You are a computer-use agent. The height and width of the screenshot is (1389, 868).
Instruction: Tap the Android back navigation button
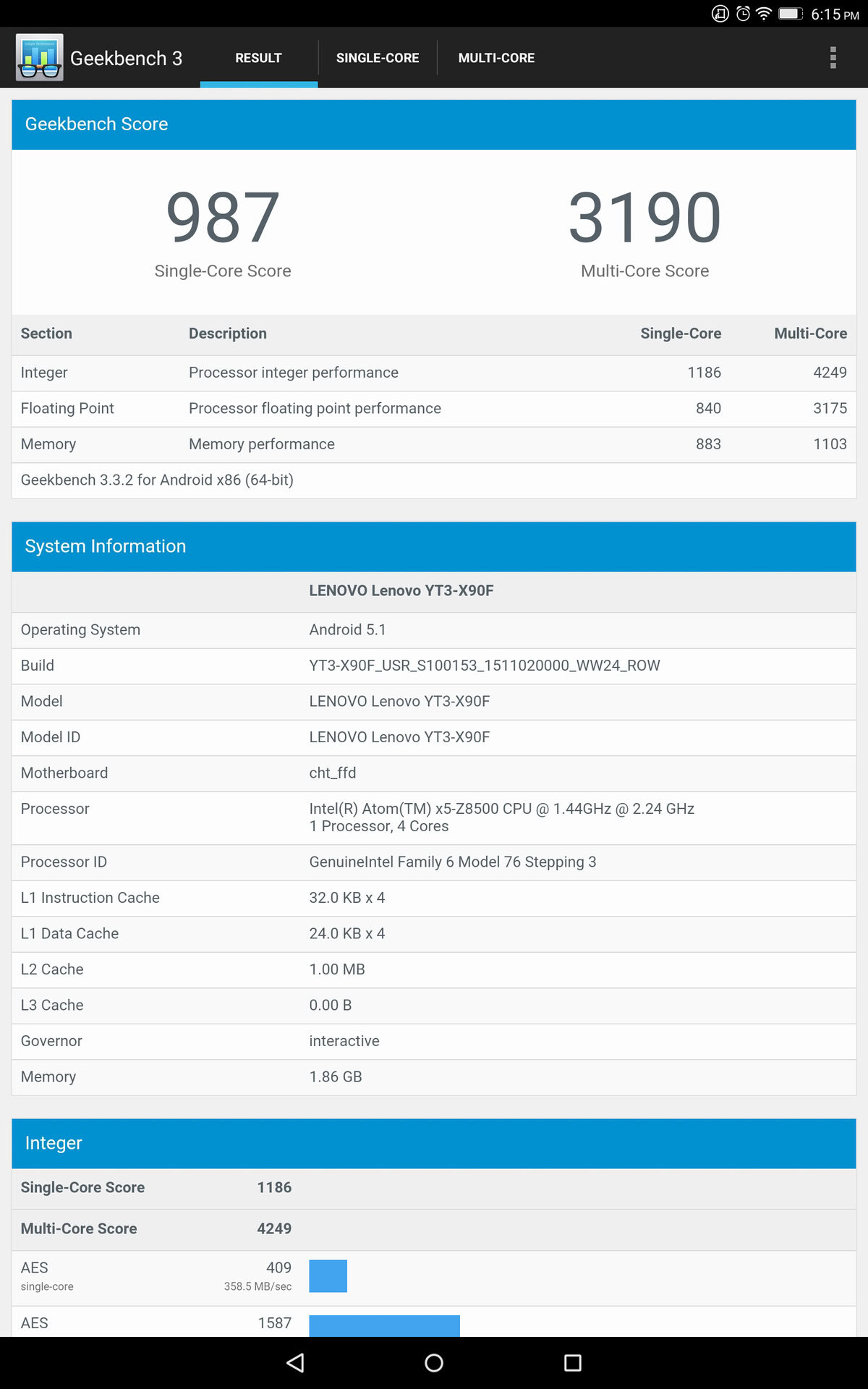[x=295, y=1363]
